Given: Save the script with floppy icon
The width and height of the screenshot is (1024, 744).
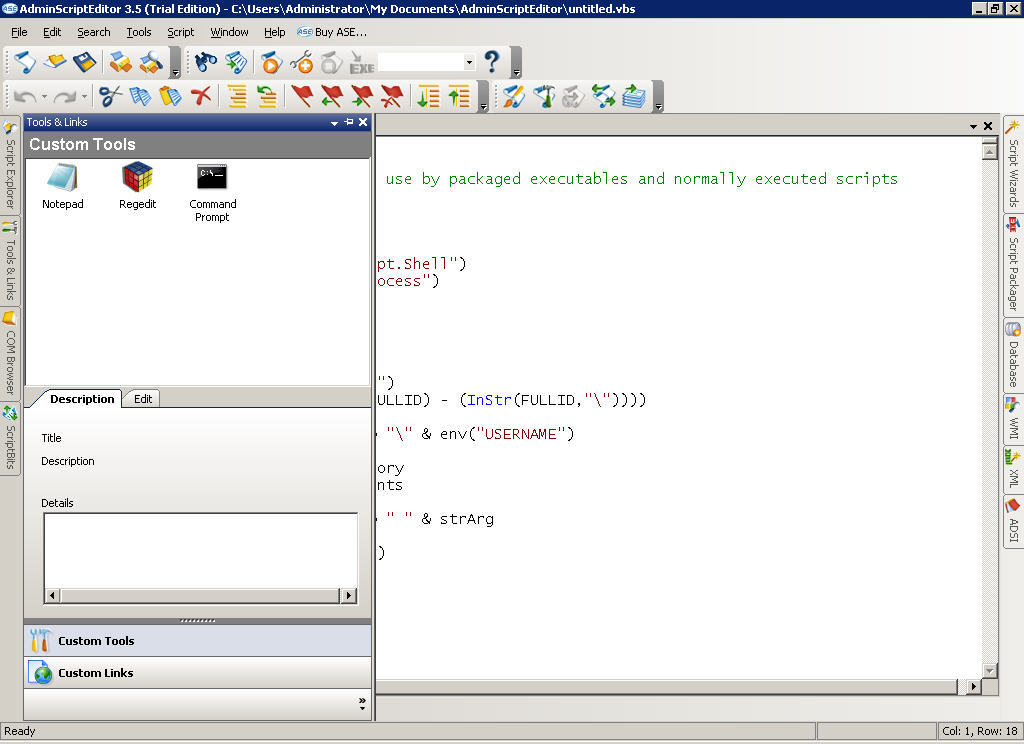Looking at the screenshot, I should click(84, 63).
